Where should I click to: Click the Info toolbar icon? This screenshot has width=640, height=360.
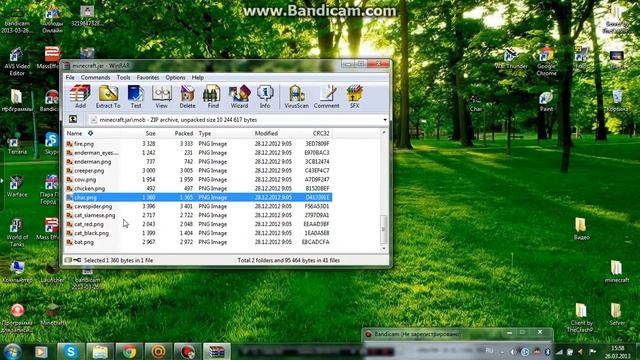coord(265,97)
